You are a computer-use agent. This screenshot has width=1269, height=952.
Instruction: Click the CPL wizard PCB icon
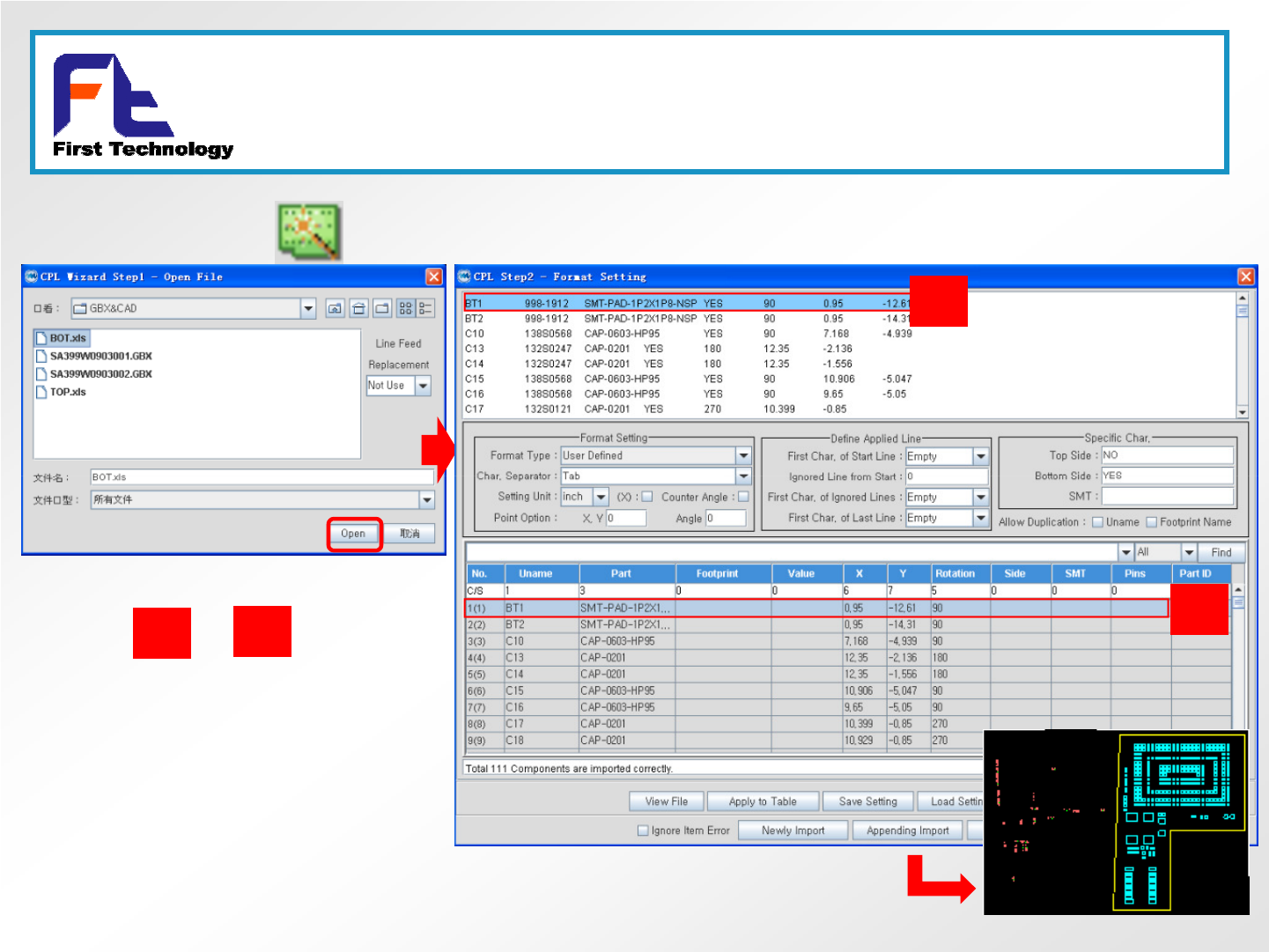coord(308,232)
